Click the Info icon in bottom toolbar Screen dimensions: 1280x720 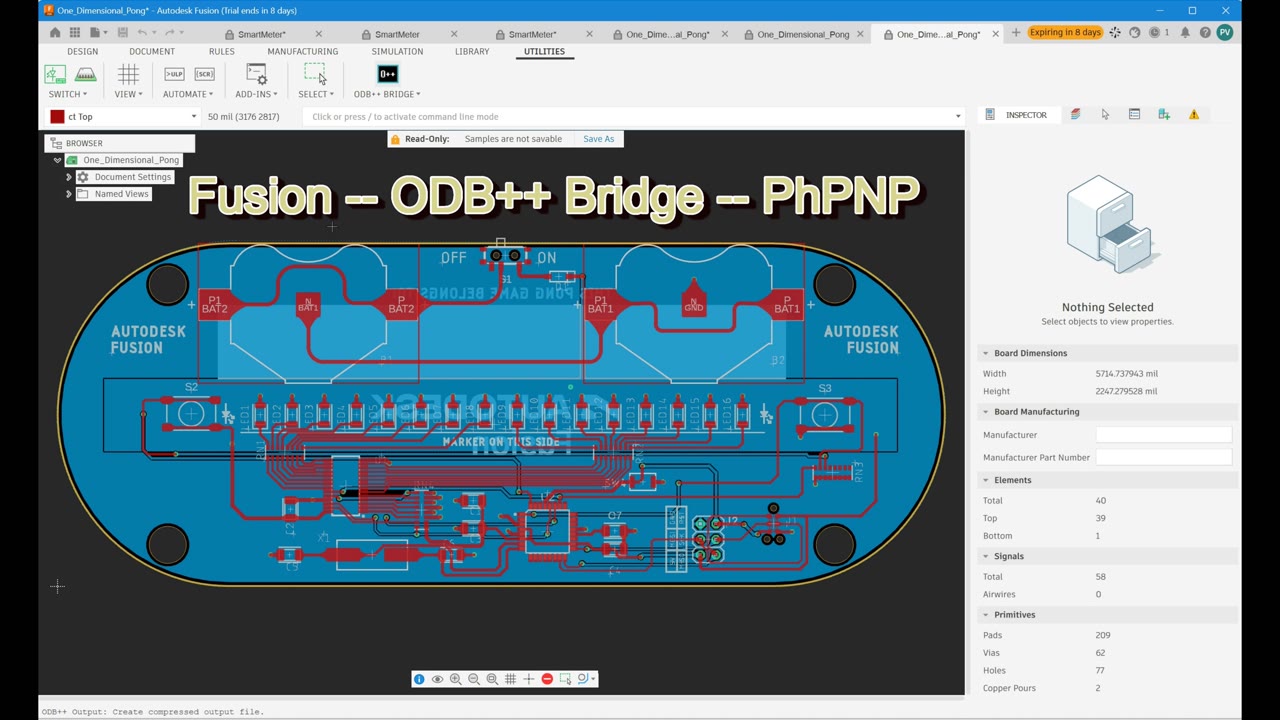point(419,679)
